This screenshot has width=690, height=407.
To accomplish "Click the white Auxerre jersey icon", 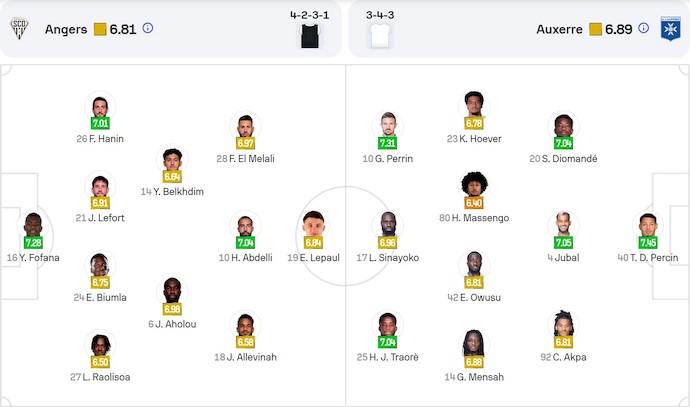I will [378, 37].
